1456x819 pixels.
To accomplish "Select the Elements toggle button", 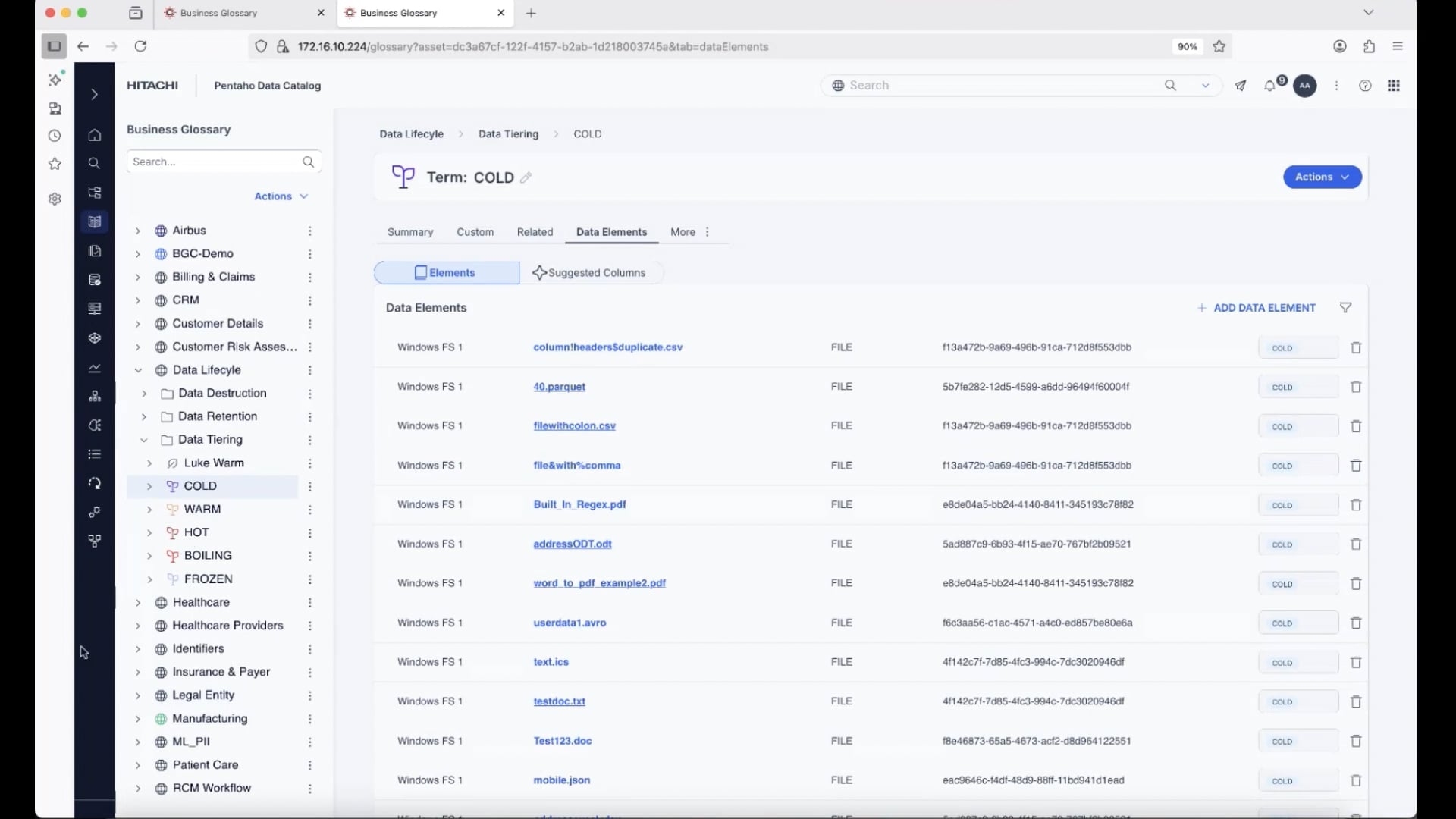I will coord(446,273).
